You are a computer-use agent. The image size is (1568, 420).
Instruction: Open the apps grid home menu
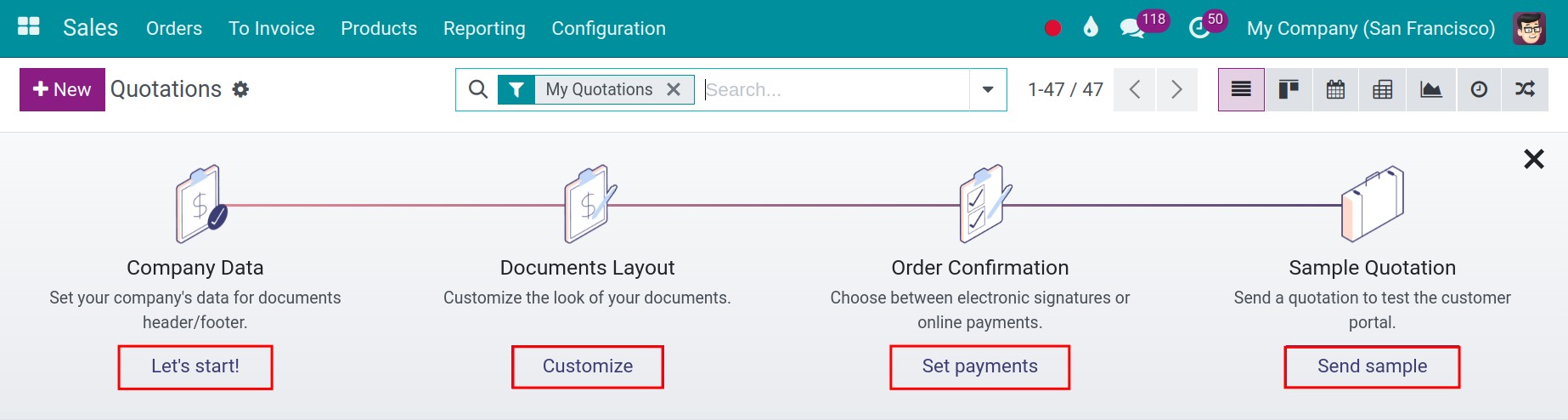(29, 26)
